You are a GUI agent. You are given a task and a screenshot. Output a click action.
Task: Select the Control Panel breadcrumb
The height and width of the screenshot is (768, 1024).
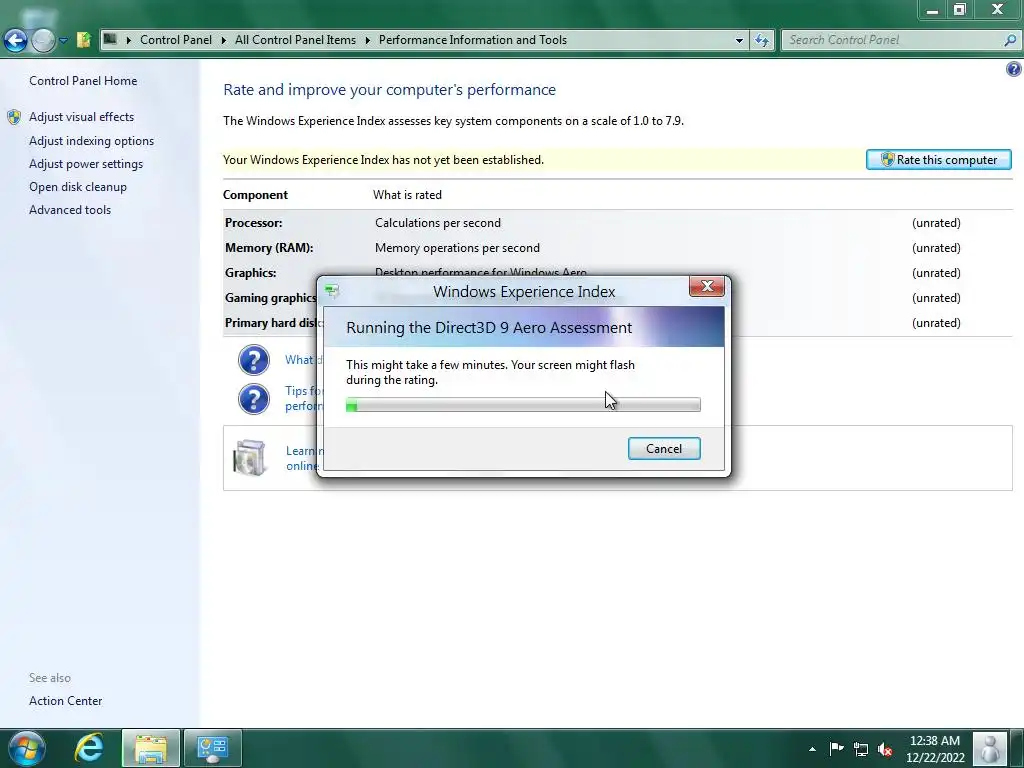(x=176, y=40)
